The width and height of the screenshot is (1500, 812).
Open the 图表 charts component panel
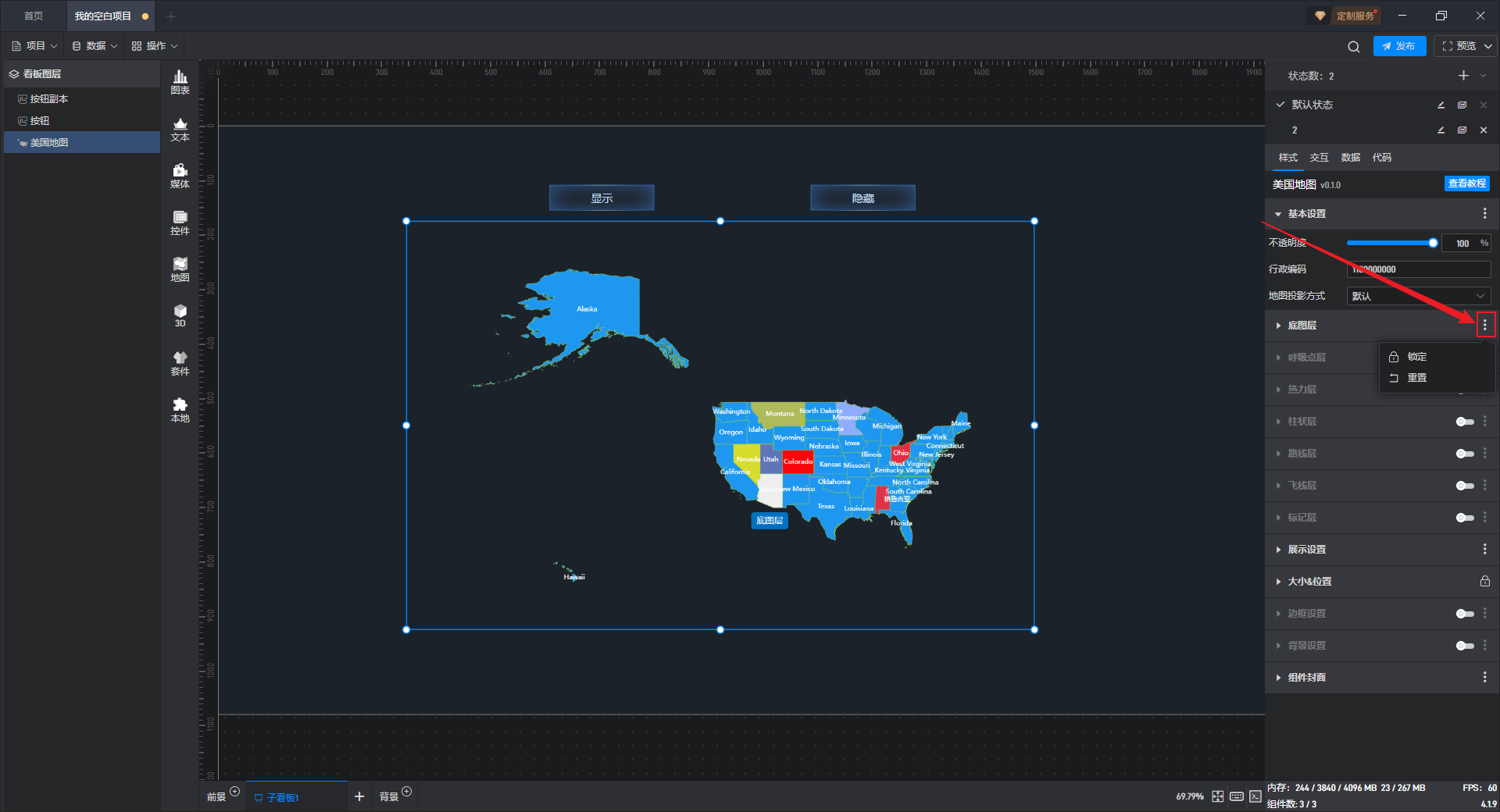click(x=180, y=82)
